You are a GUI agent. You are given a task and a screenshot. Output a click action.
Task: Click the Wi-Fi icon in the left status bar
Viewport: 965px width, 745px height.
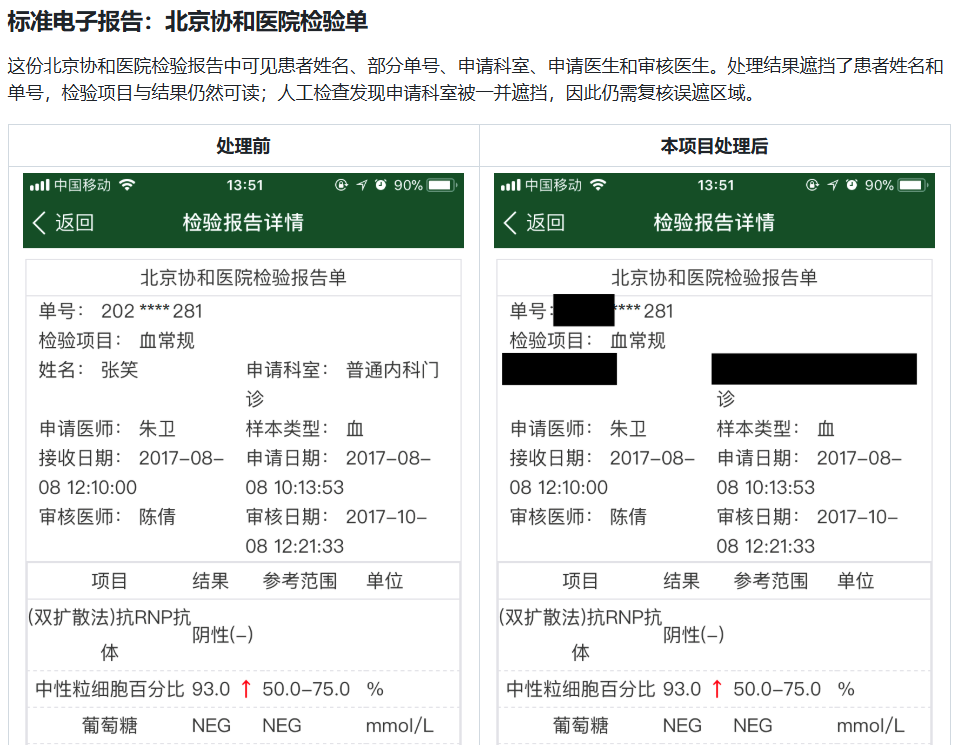127,185
